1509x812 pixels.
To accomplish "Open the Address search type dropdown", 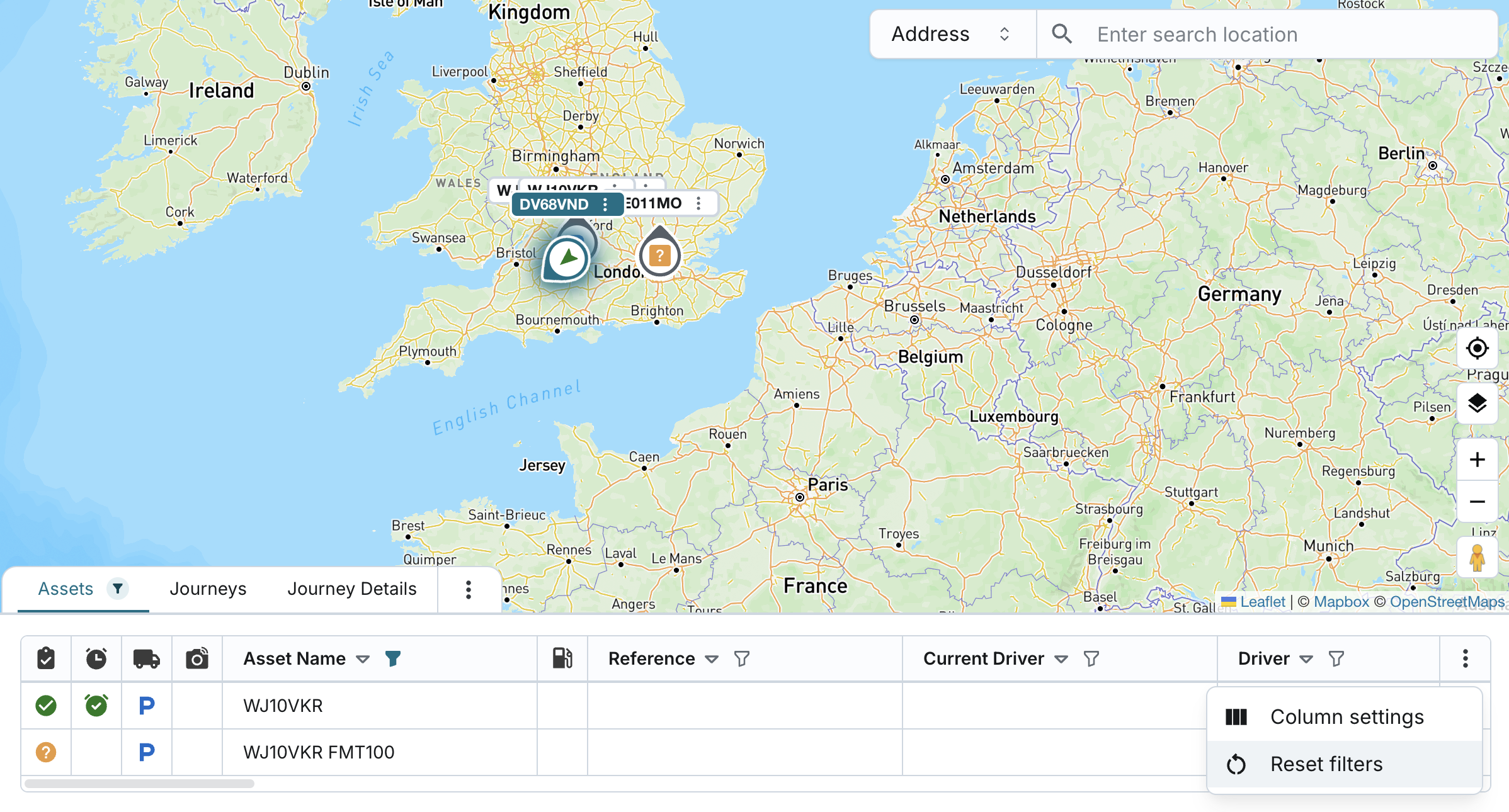I will [x=952, y=34].
